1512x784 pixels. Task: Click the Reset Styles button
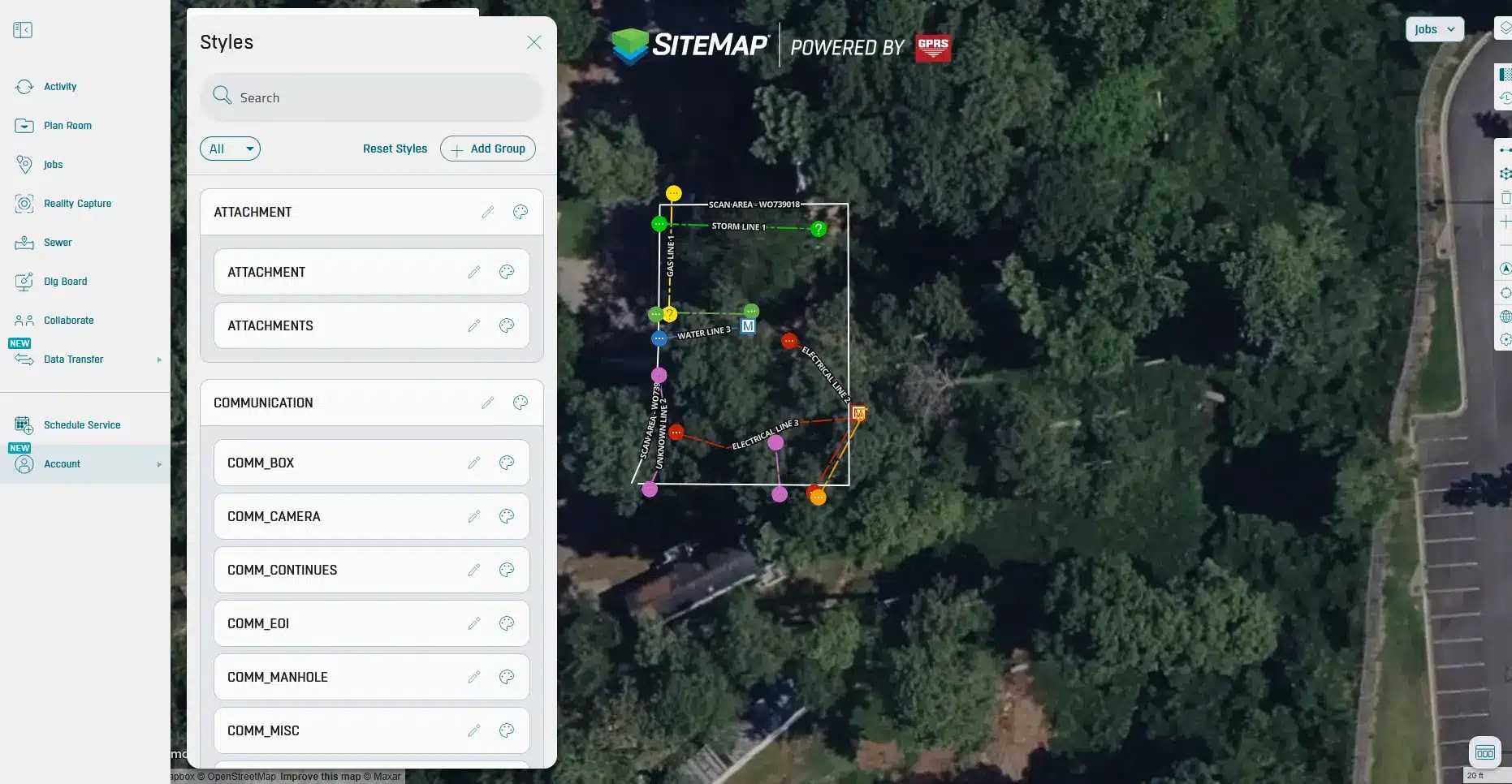395,149
